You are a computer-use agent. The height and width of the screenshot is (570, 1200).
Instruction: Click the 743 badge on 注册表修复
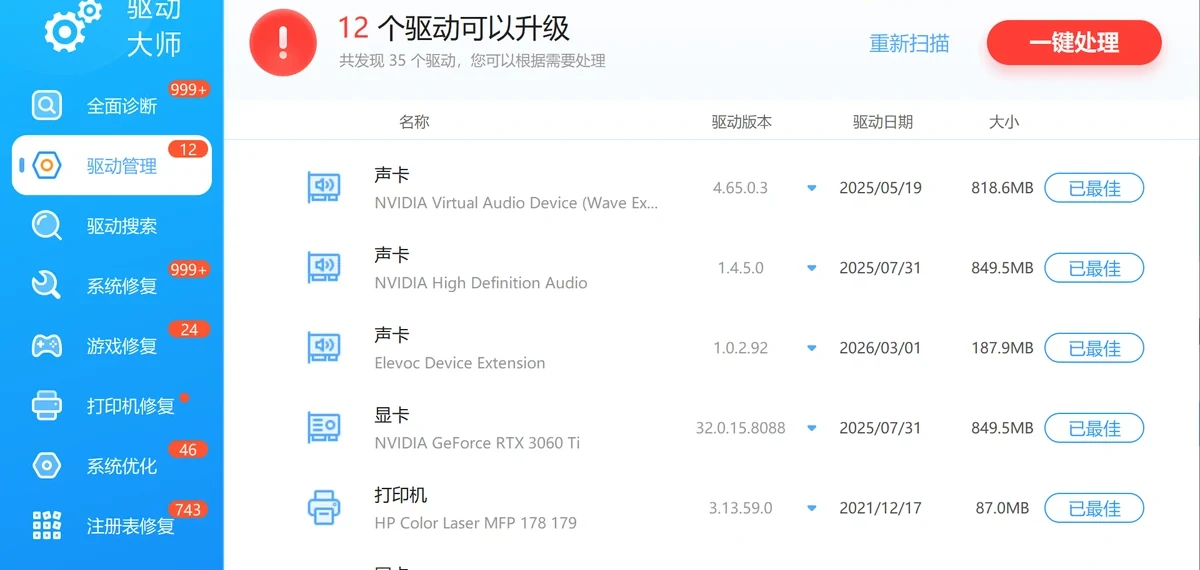[x=189, y=509]
